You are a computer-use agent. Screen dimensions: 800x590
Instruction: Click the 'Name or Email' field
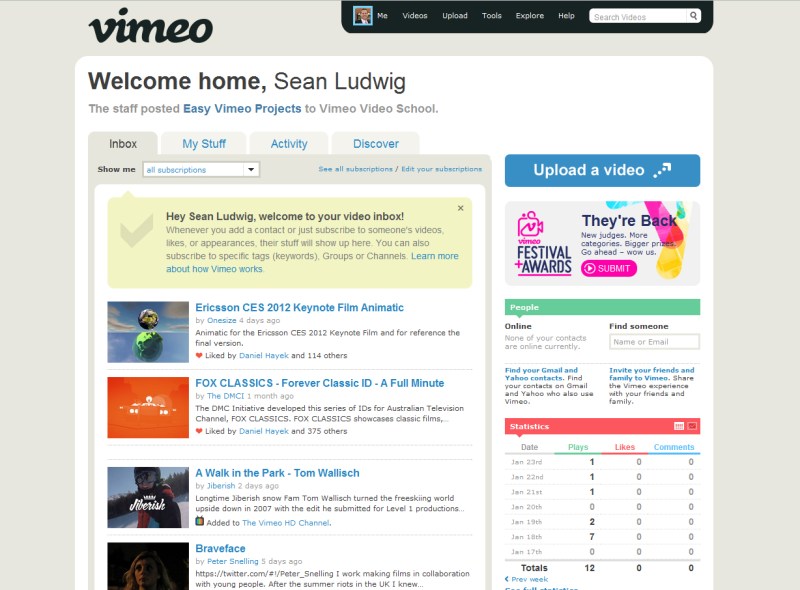[x=654, y=342]
